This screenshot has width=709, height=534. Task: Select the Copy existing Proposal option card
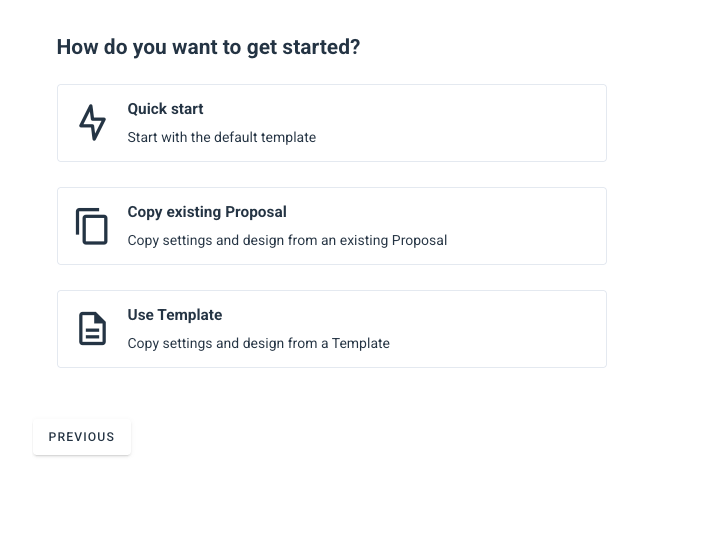pos(332,226)
